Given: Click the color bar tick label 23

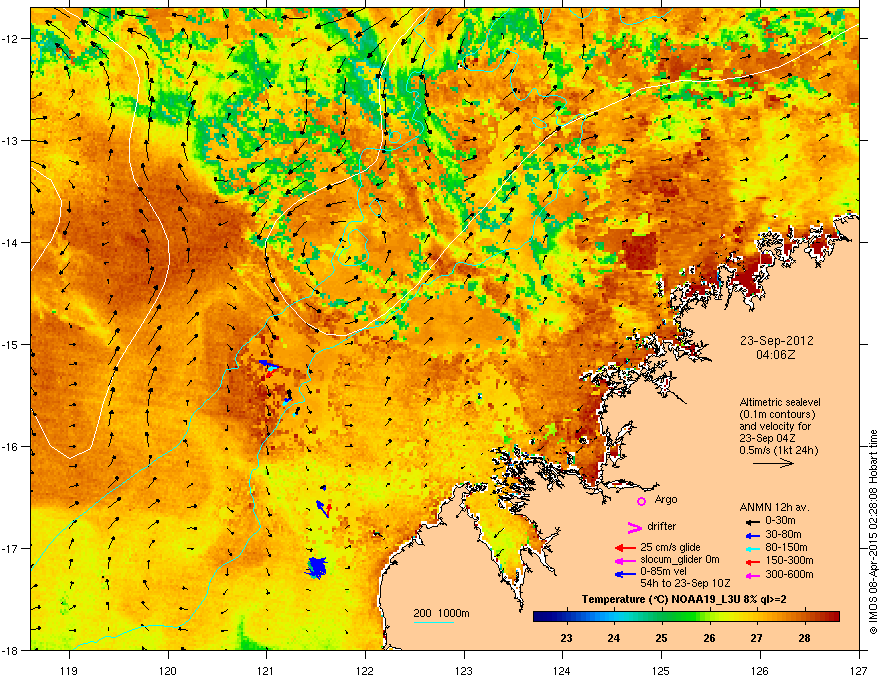Looking at the screenshot, I should 566,638.
